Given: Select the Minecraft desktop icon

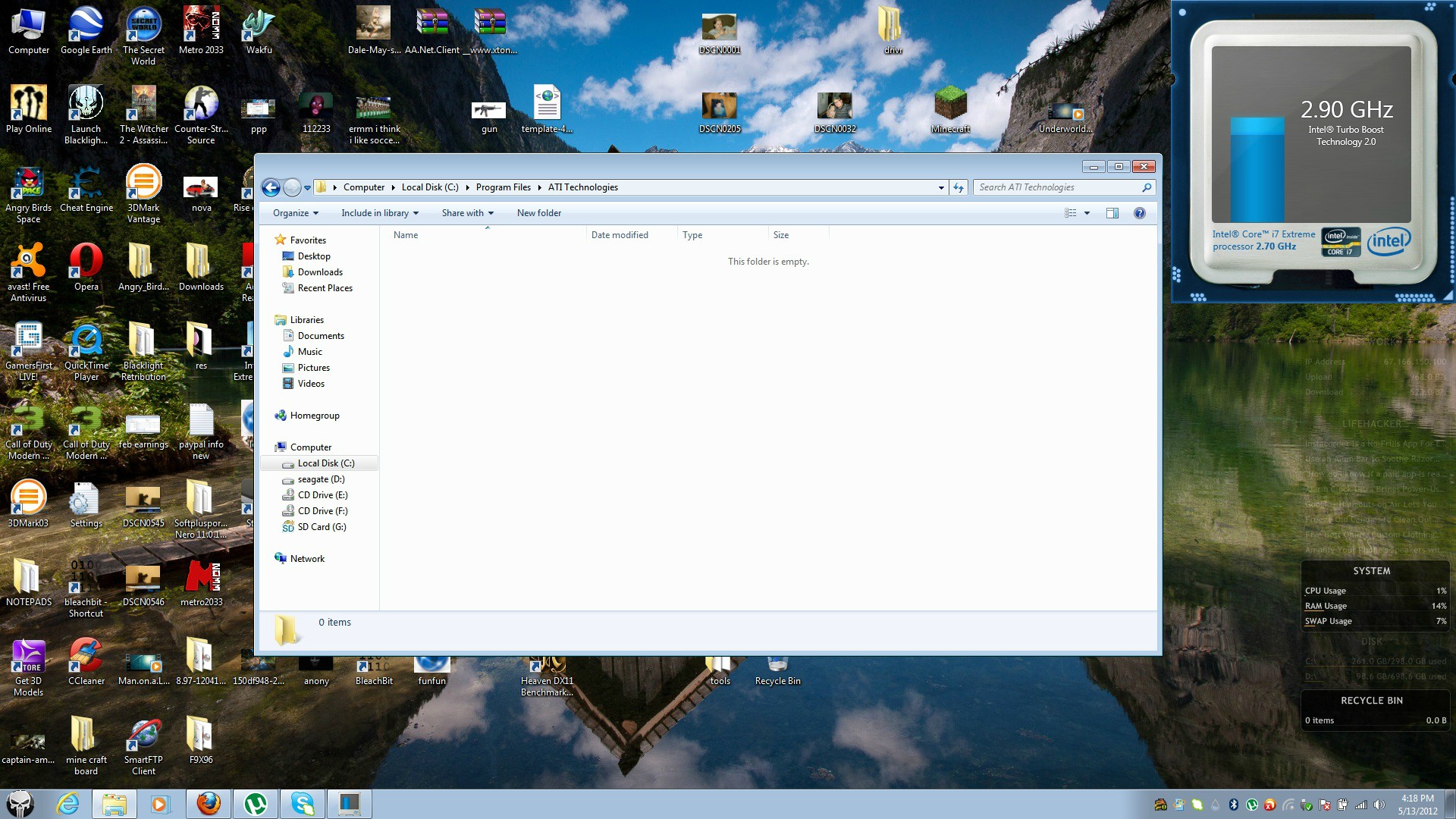Looking at the screenshot, I should (x=950, y=110).
